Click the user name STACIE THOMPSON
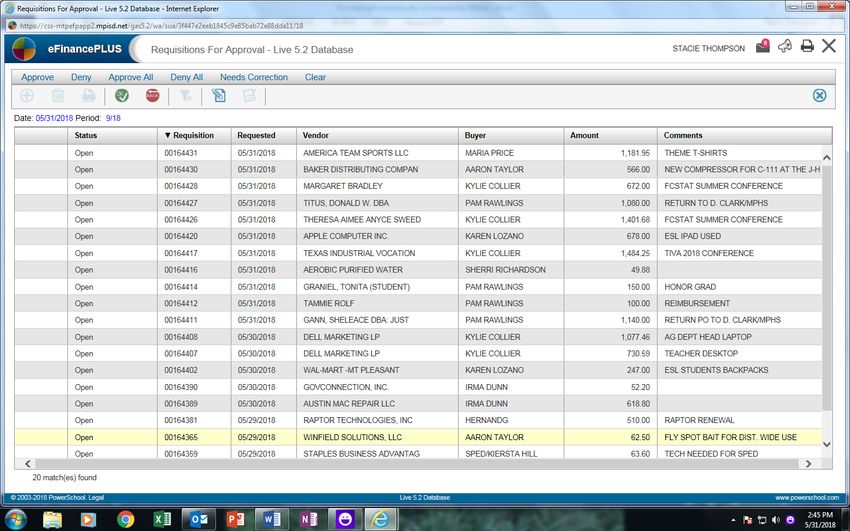The image size is (850, 531). coord(709,48)
